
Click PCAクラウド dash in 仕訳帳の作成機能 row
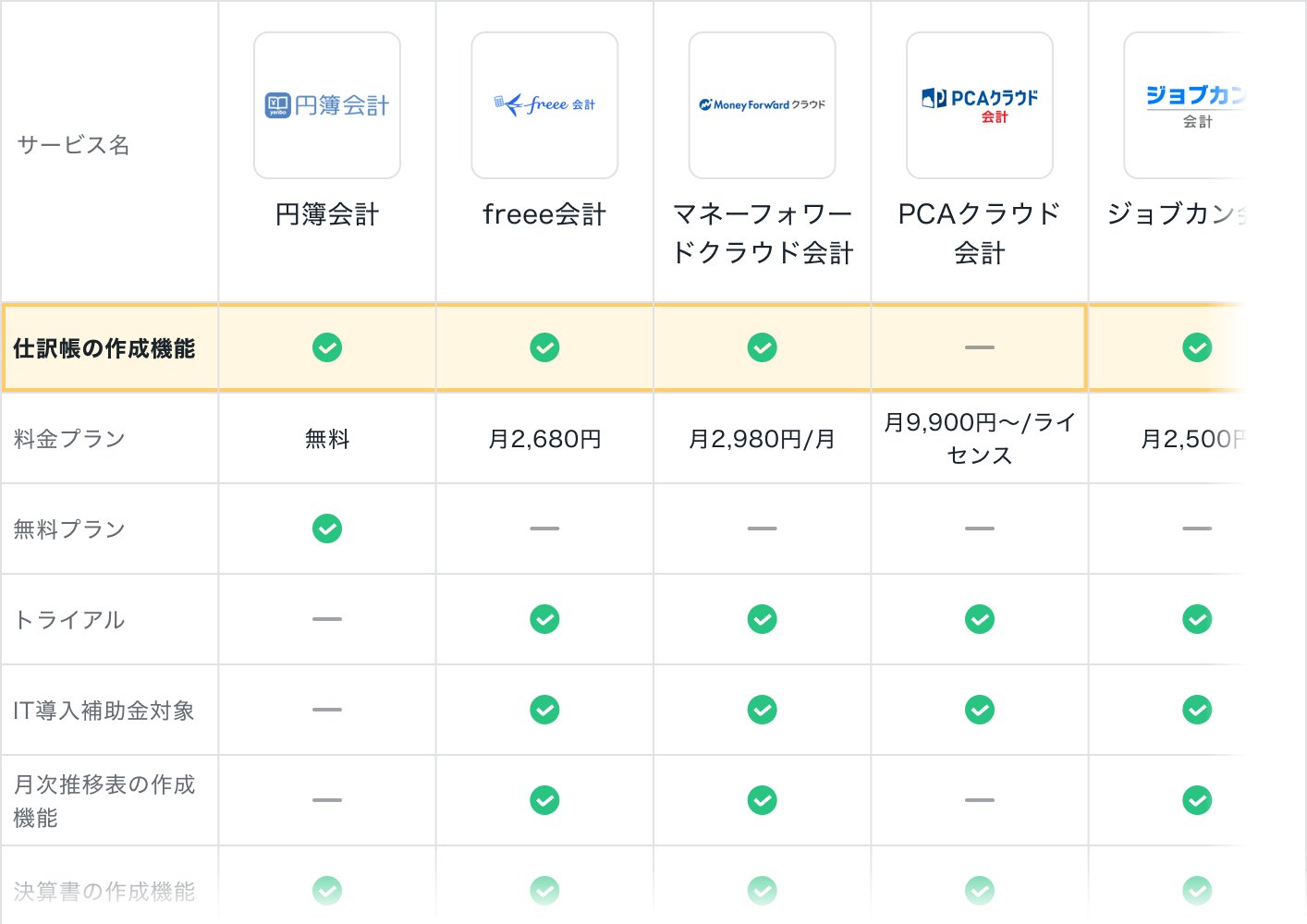(980, 347)
